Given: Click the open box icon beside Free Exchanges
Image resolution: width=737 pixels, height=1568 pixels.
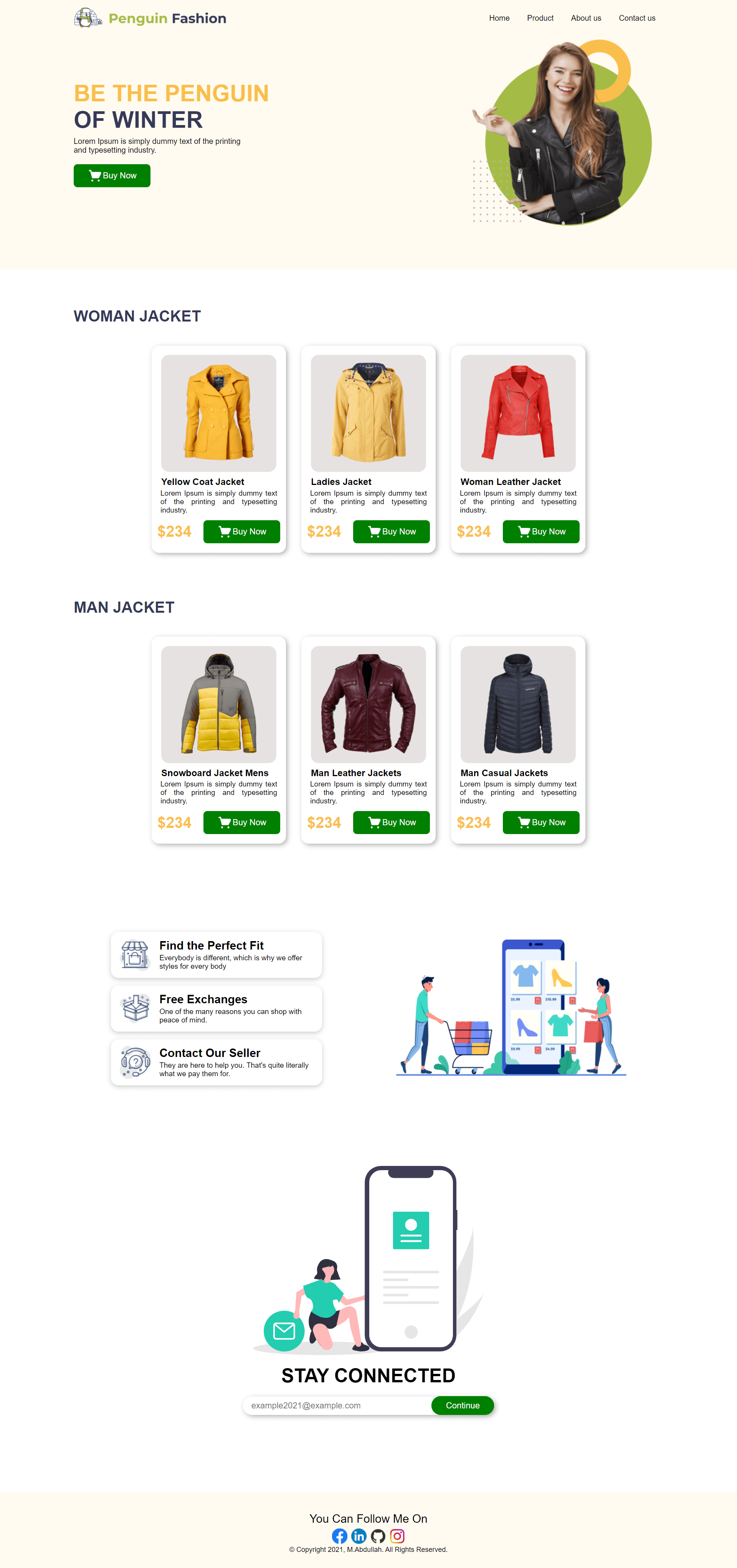Looking at the screenshot, I should click(x=135, y=1008).
